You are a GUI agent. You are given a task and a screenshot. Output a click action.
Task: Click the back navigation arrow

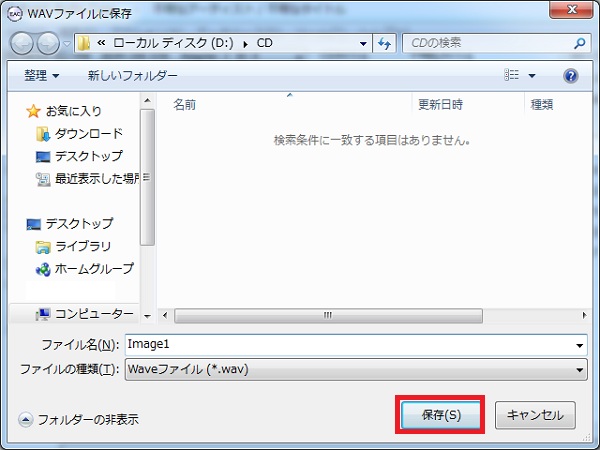click(22, 45)
